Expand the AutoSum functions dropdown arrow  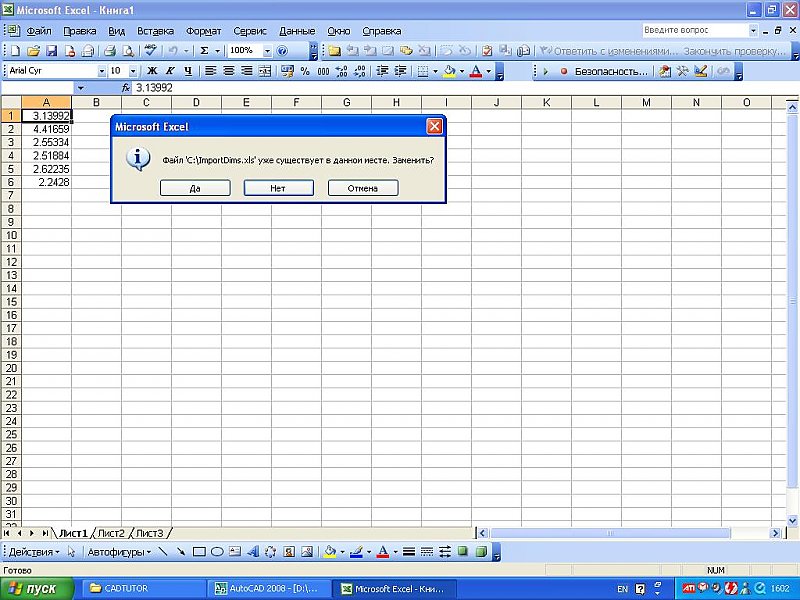click(x=217, y=51)
